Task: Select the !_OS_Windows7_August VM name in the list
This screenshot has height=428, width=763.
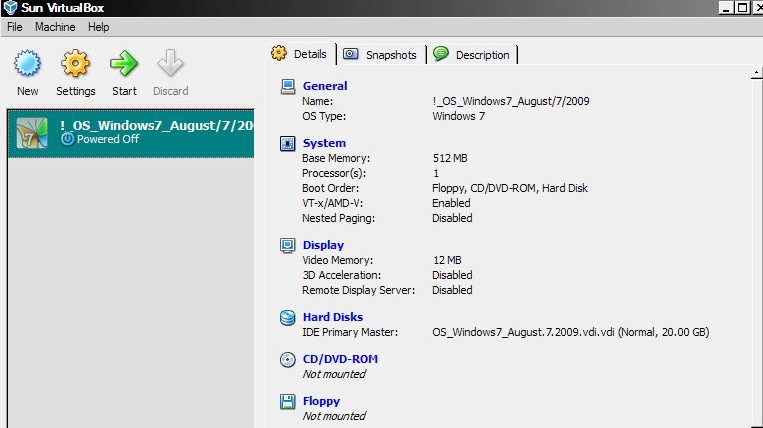Action: [157, 125]
